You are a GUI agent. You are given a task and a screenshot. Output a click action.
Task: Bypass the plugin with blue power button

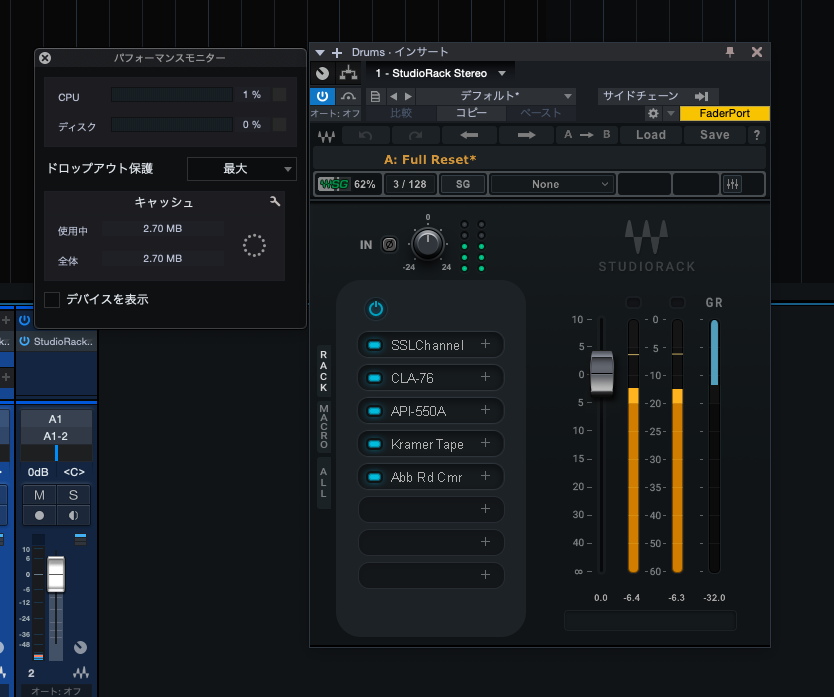(322, 96)
